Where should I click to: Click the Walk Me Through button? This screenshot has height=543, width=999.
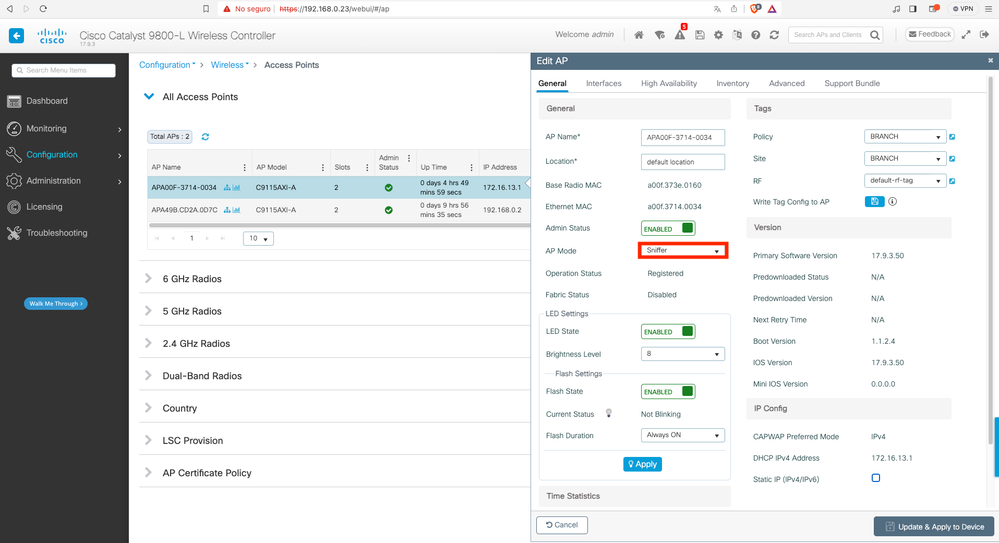point(55,303)
